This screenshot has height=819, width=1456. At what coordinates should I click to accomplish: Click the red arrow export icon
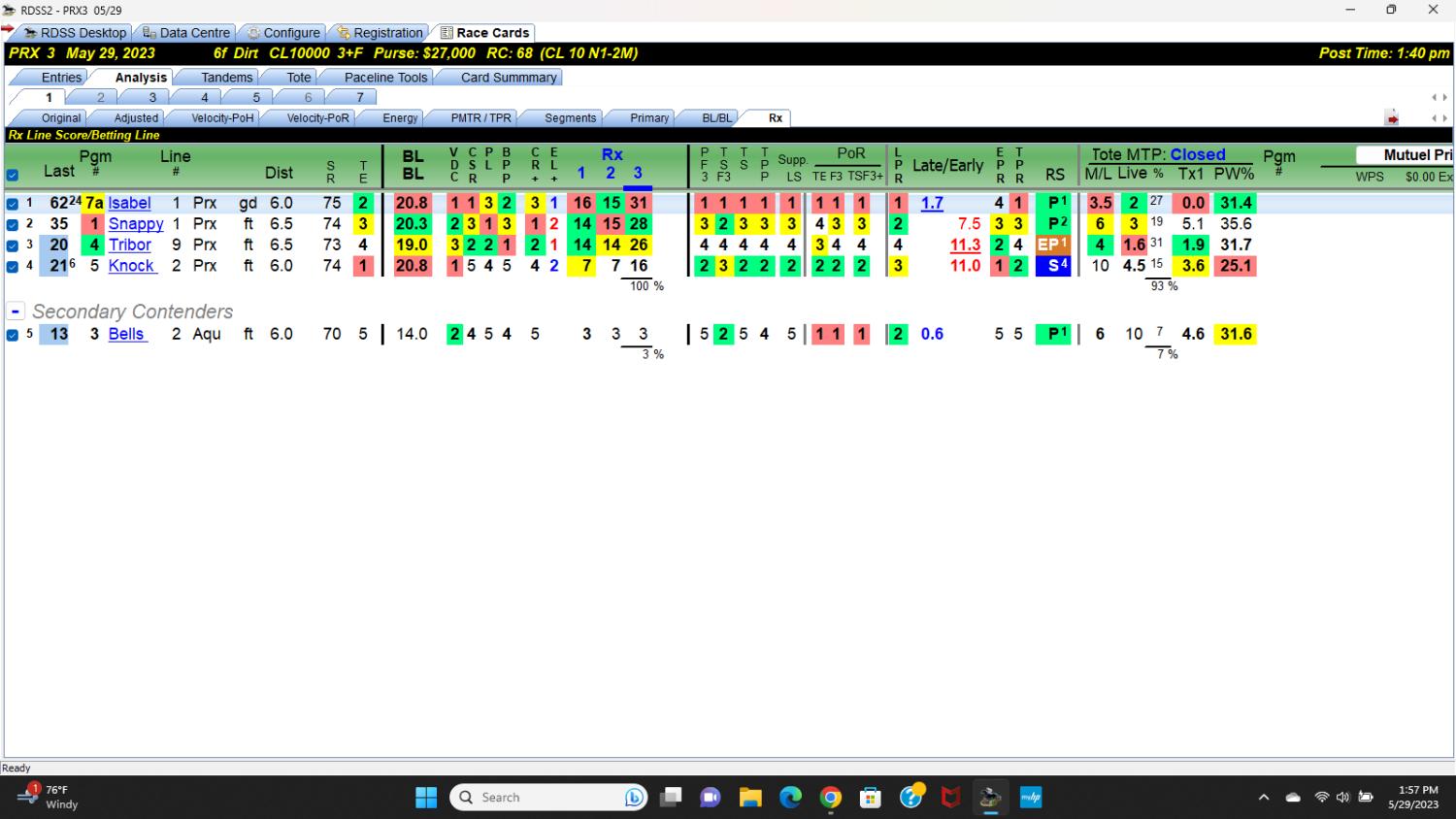(x=1392, y=118)
